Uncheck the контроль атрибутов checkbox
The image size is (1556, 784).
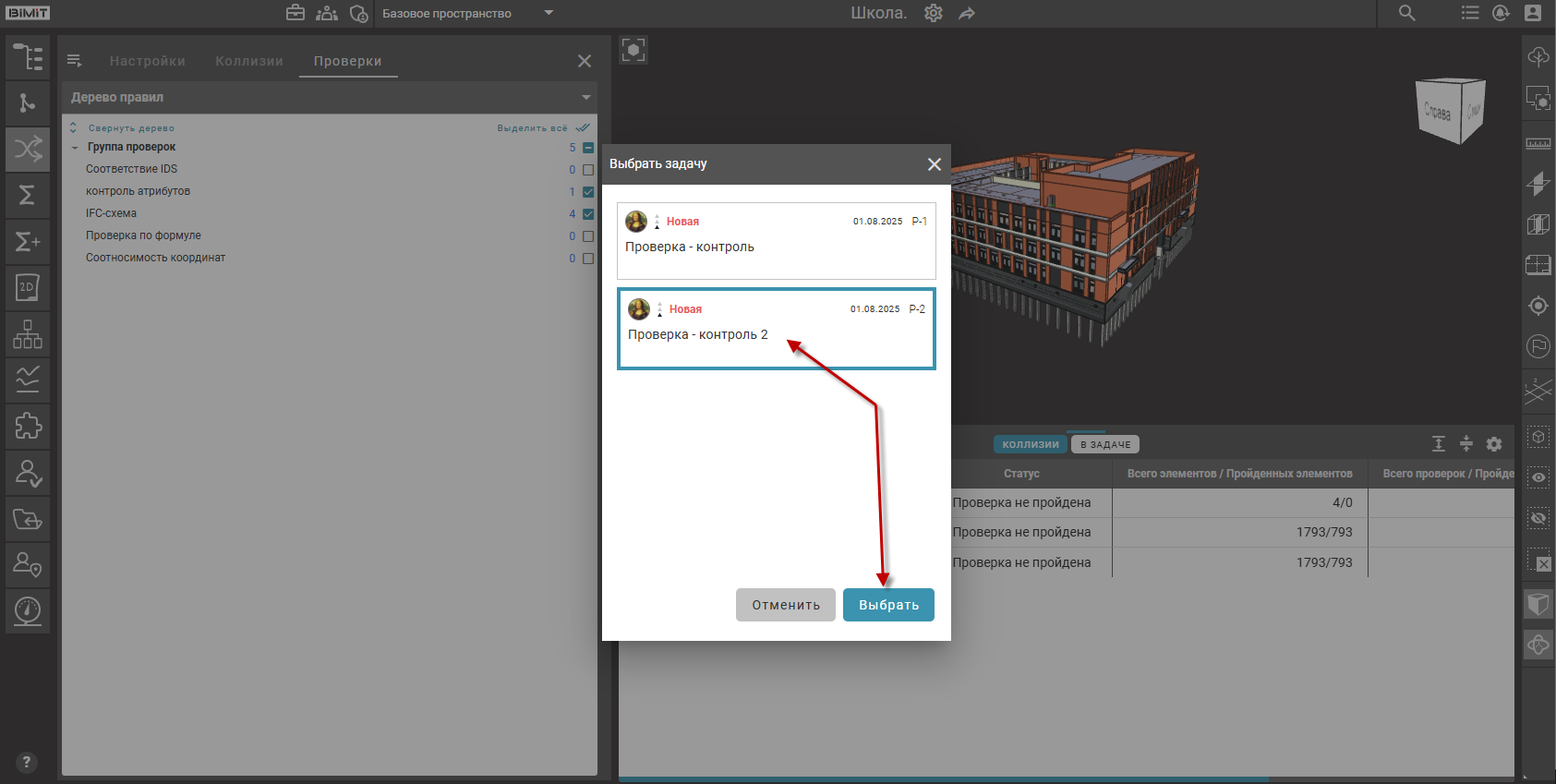tap(588, 192)
